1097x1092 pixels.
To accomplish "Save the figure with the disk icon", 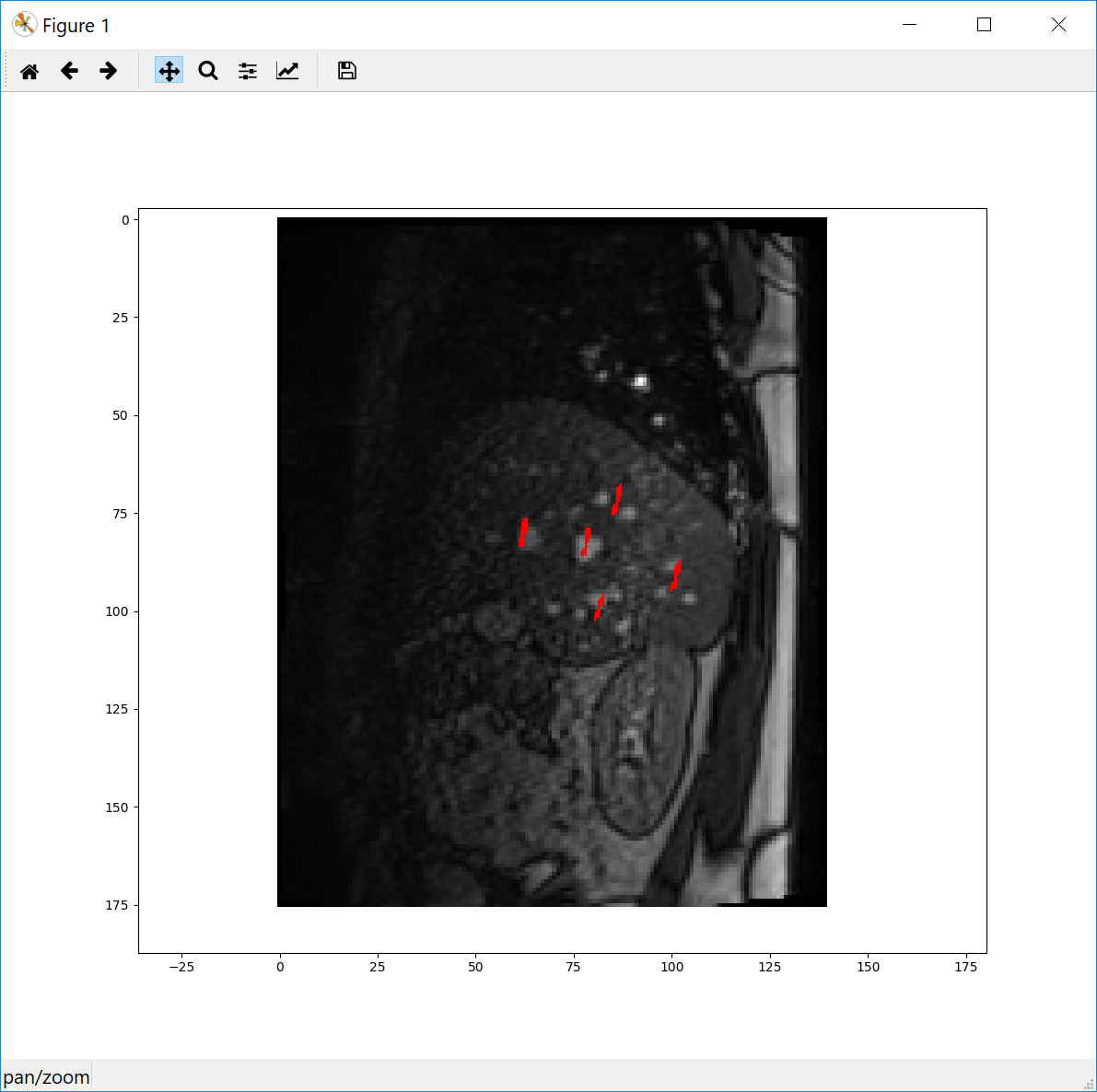I will 345,70.
